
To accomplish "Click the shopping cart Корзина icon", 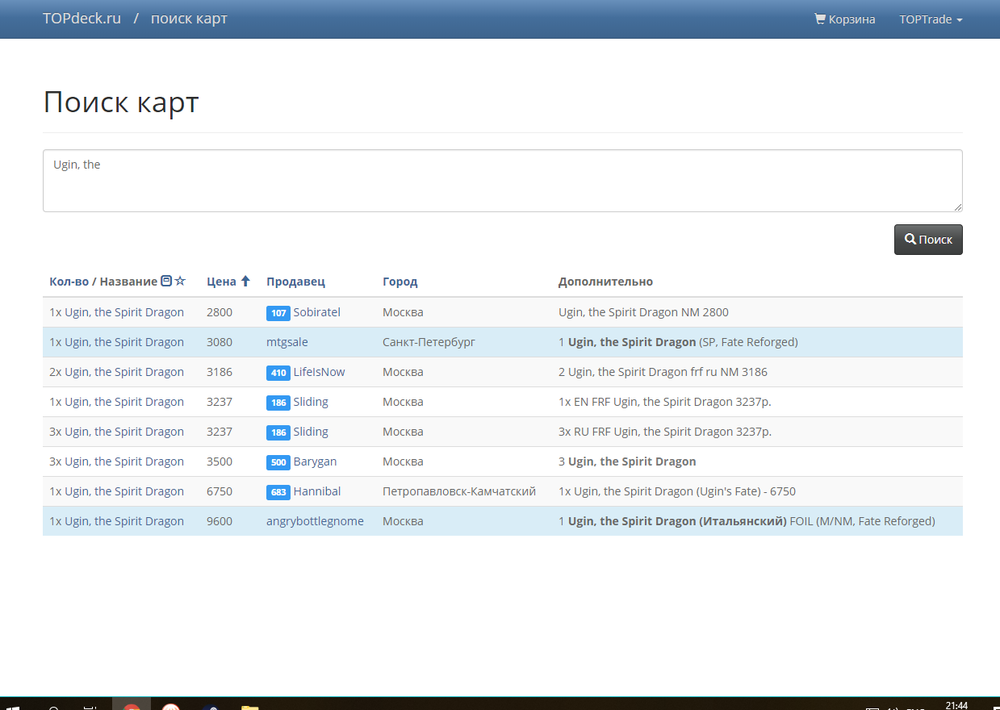I will pyautogui.click(x=820, y=19).
